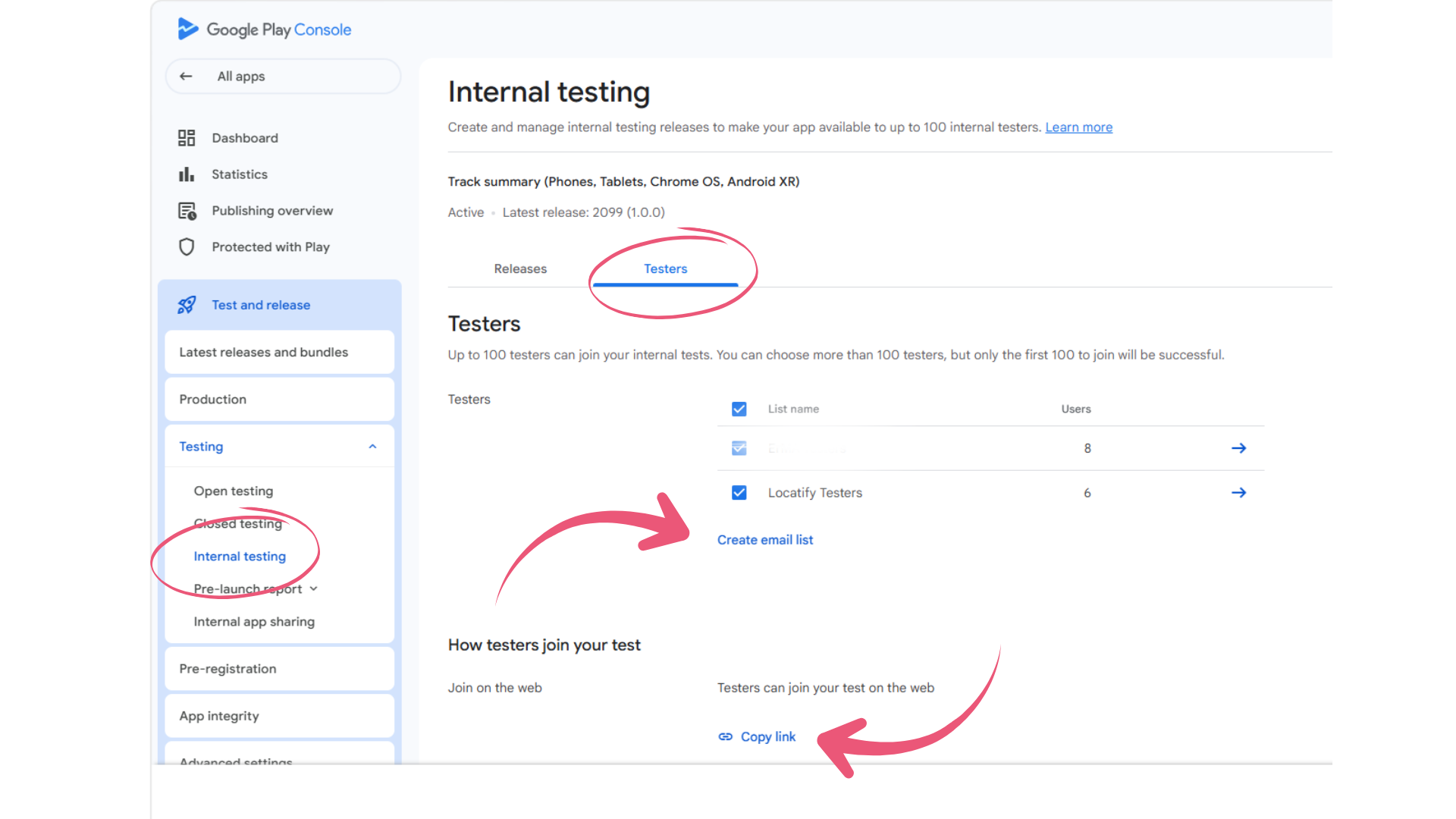1456x819 pixels.
Task: Click Latest release: 2099 (1.0.0) text
Action: click(583, 212)
